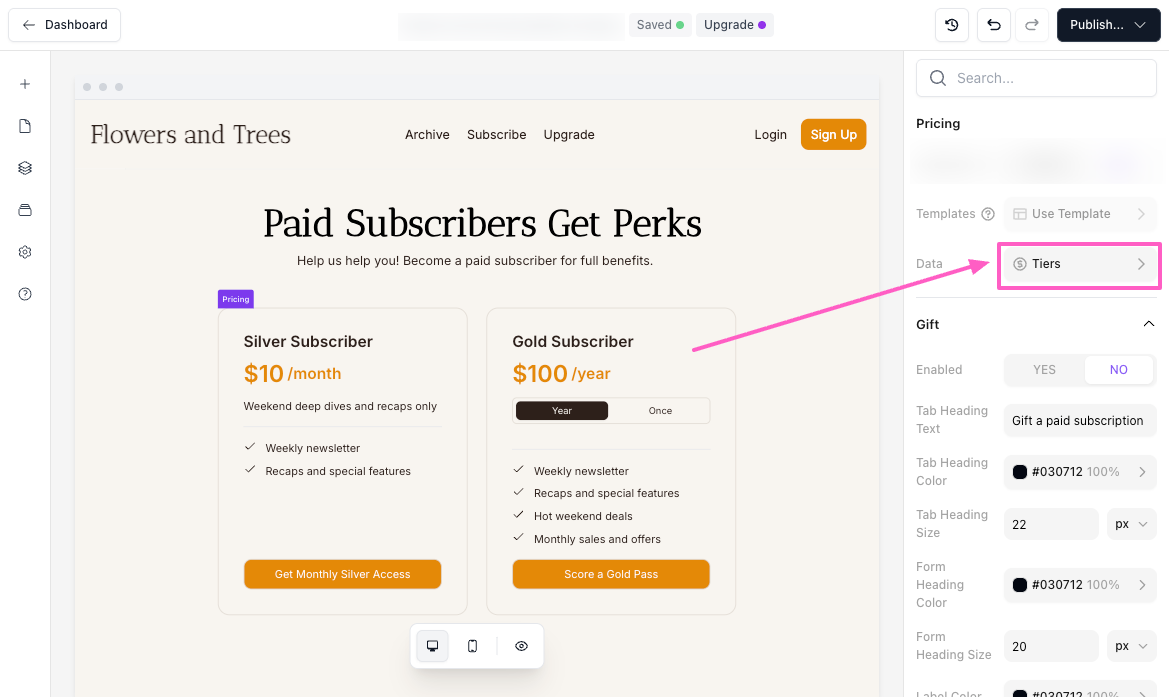The image size is (1169, 697).
Task: Open the layers icon in left sidebar
Action: (25, 168)
